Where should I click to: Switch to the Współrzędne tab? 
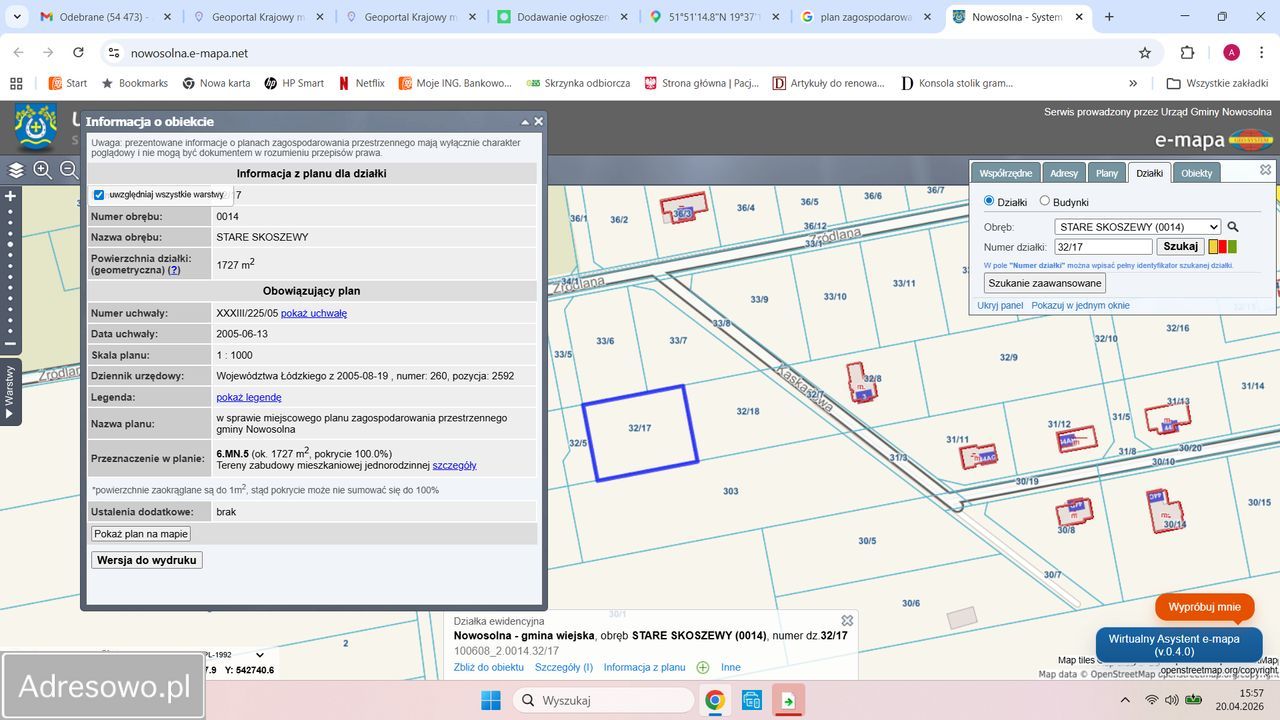(x=1005, y=173)
